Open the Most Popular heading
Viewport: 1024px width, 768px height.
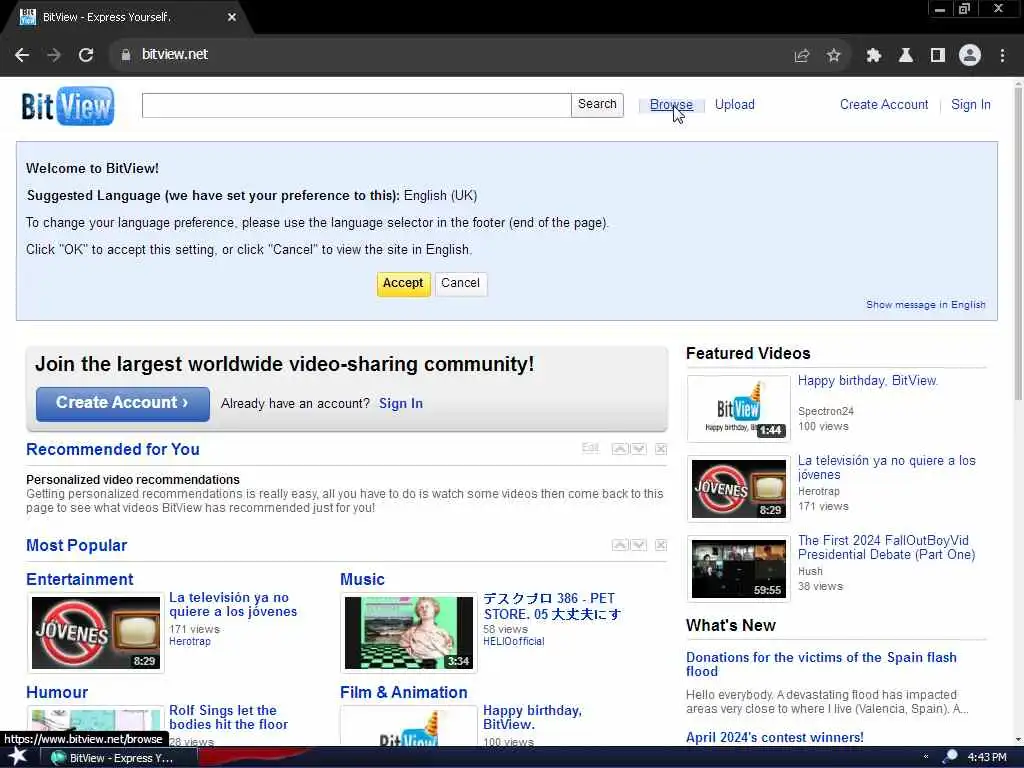point(76,545)
